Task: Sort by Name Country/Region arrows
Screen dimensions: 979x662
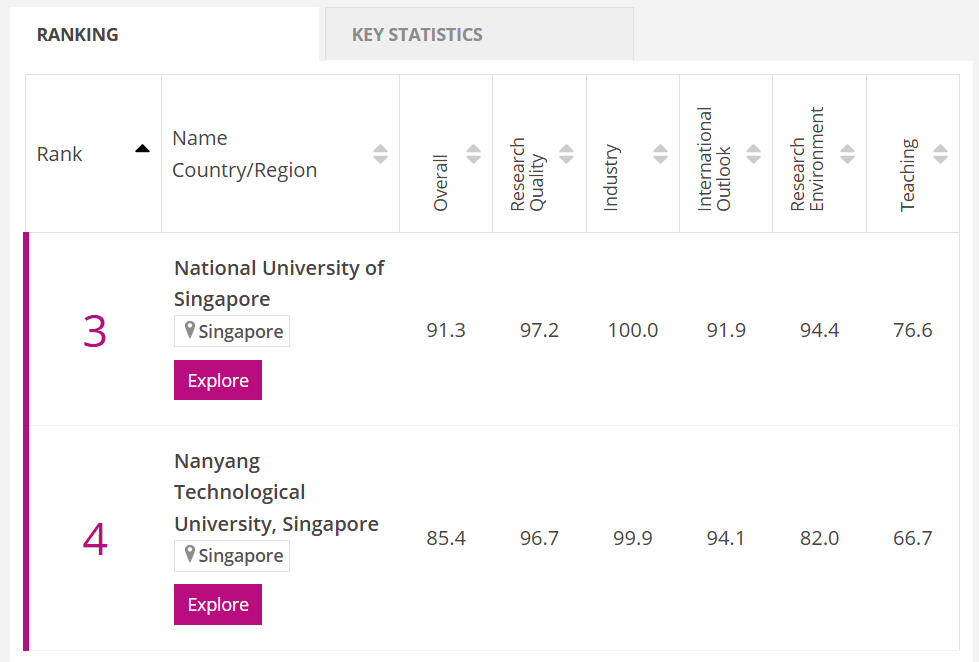Action: (380, 154)
